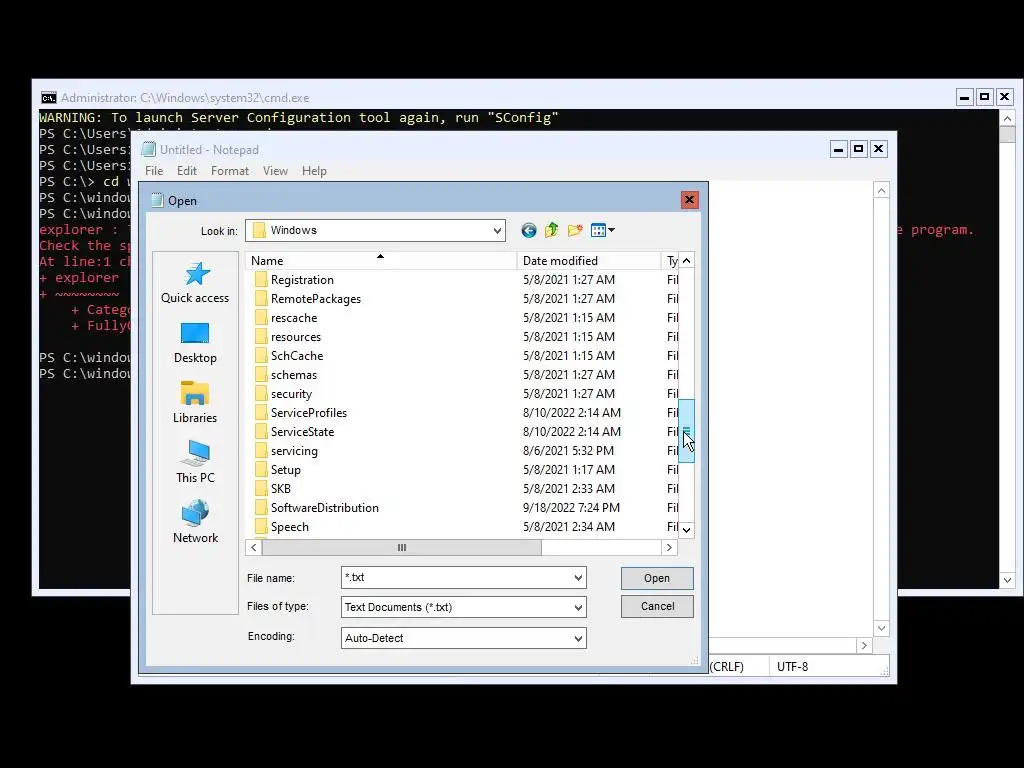
Task: Open Notepad Format menu
Action: click(x=230, y=170)
